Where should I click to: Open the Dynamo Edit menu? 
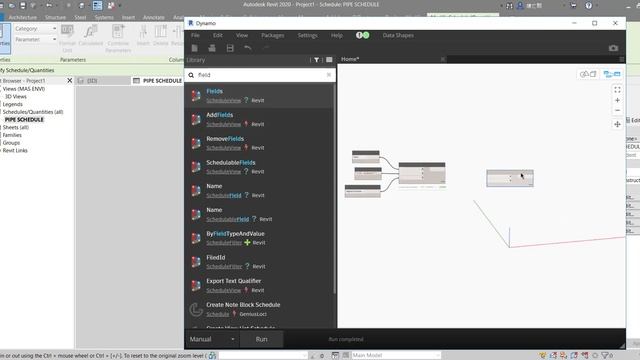coord(218,36)
